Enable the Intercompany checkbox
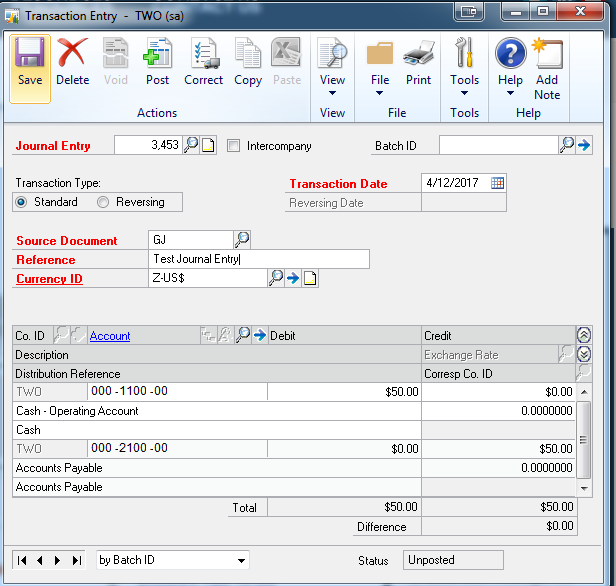616x586 pixels. [234, 146]
